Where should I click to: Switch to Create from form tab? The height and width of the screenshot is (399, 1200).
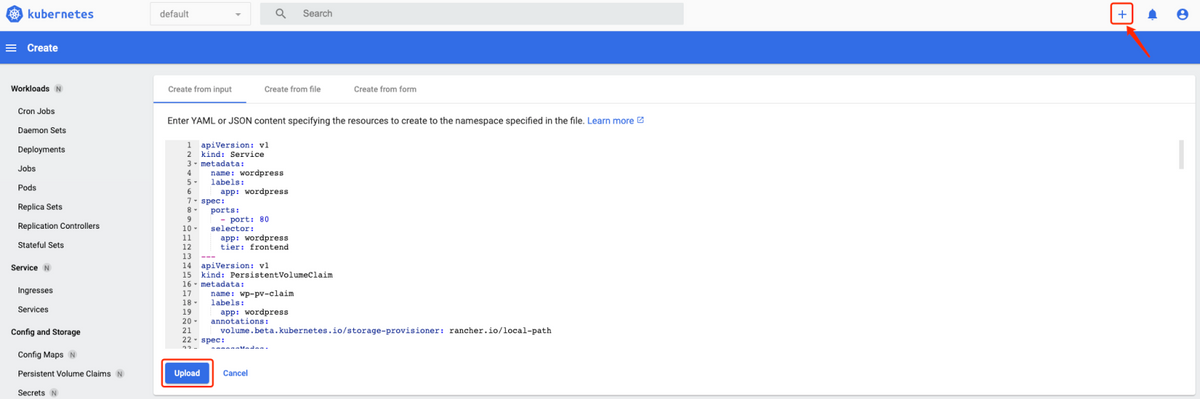385,89
